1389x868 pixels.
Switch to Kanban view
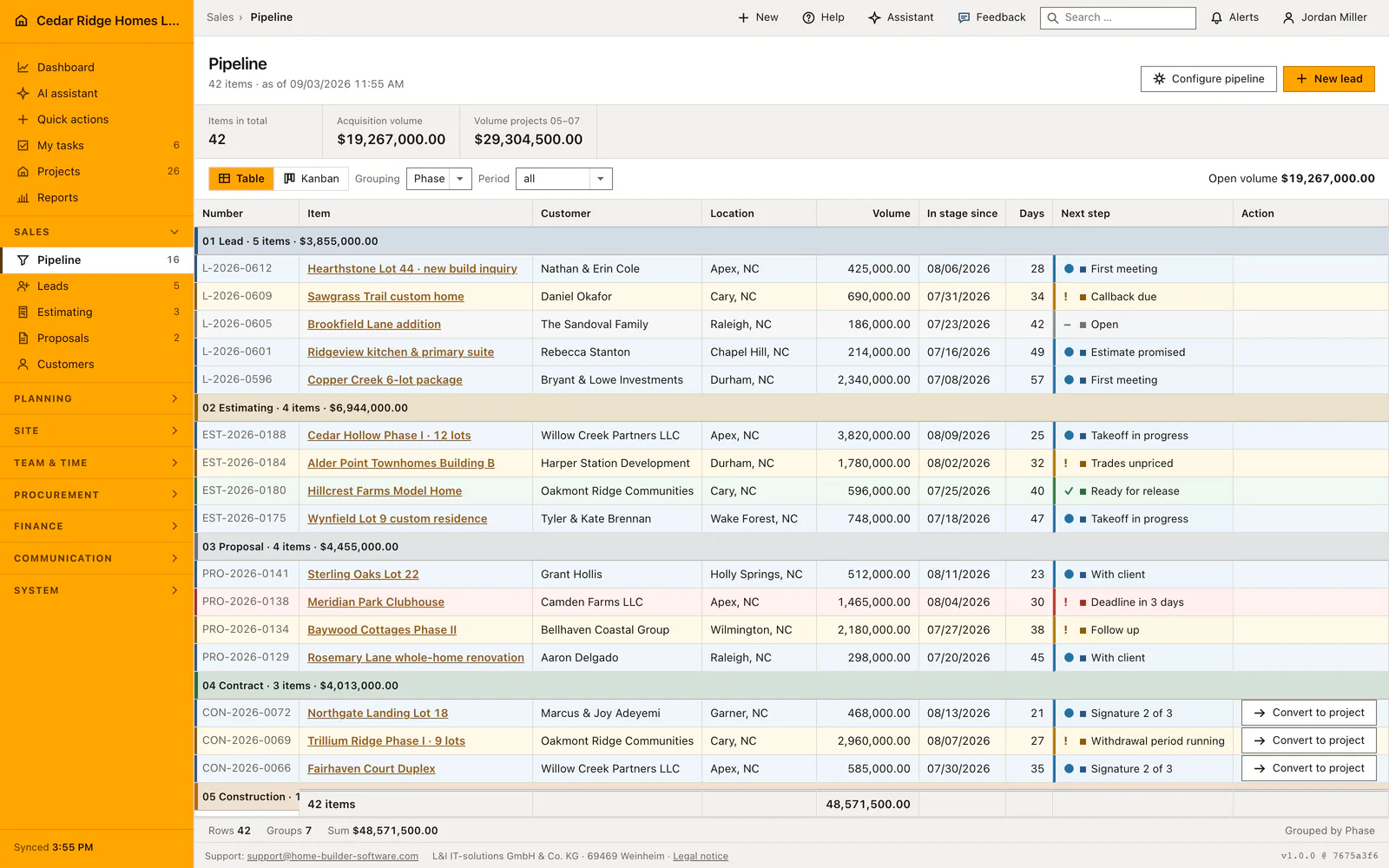click(312, 179)
